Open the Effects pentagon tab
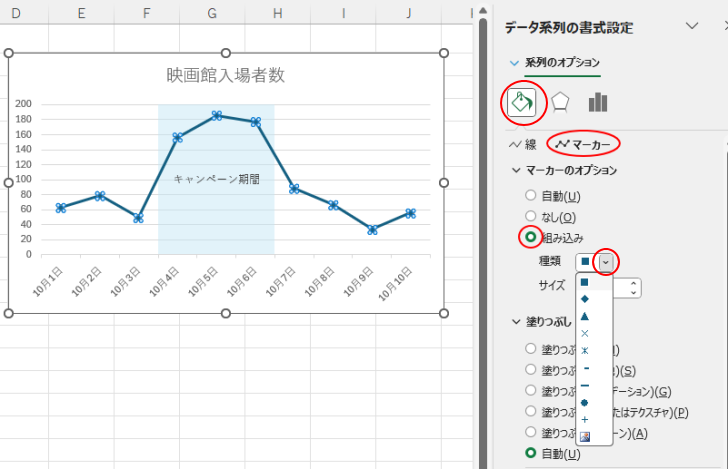728x469 pixels. (560, 102)
